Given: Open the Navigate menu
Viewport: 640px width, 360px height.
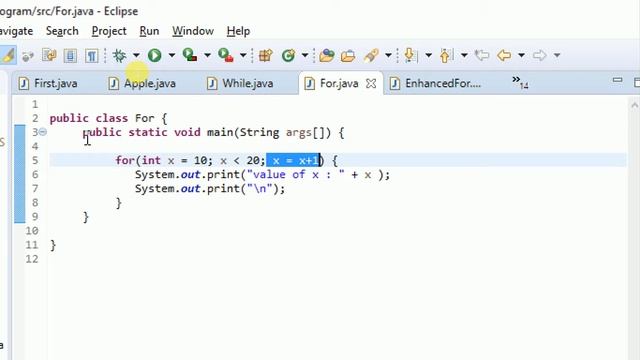Looking at the screenshot, I should pyautogui.click(x=16, y=31).
